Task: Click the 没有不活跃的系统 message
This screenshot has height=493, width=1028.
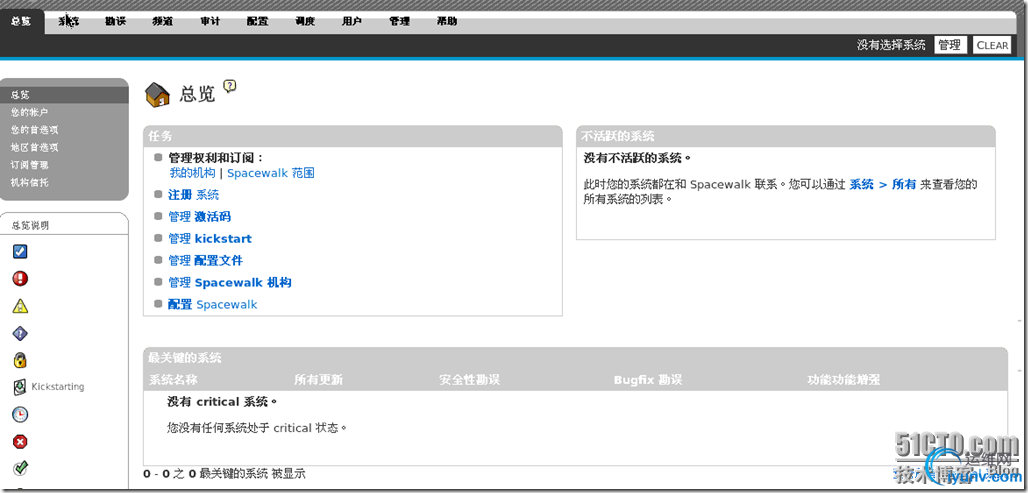Action: (637, 158)
